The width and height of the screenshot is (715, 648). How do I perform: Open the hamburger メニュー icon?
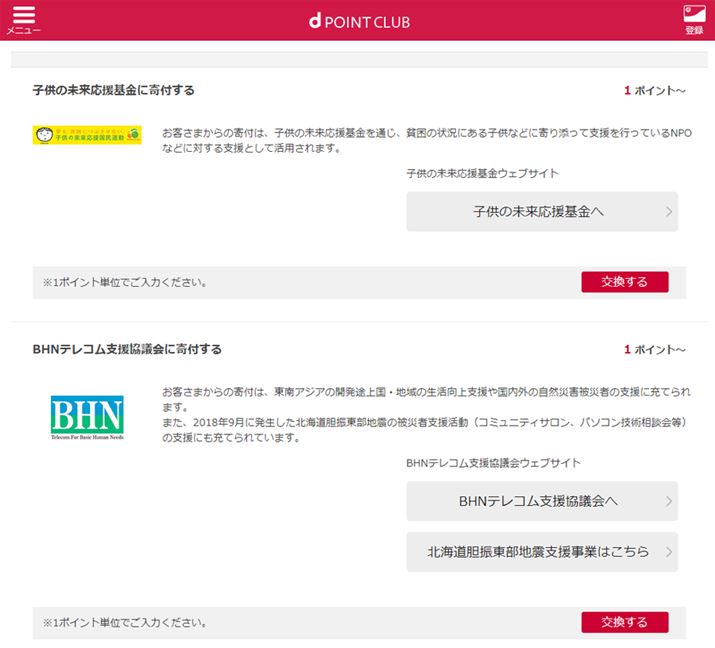pos(23,20)
